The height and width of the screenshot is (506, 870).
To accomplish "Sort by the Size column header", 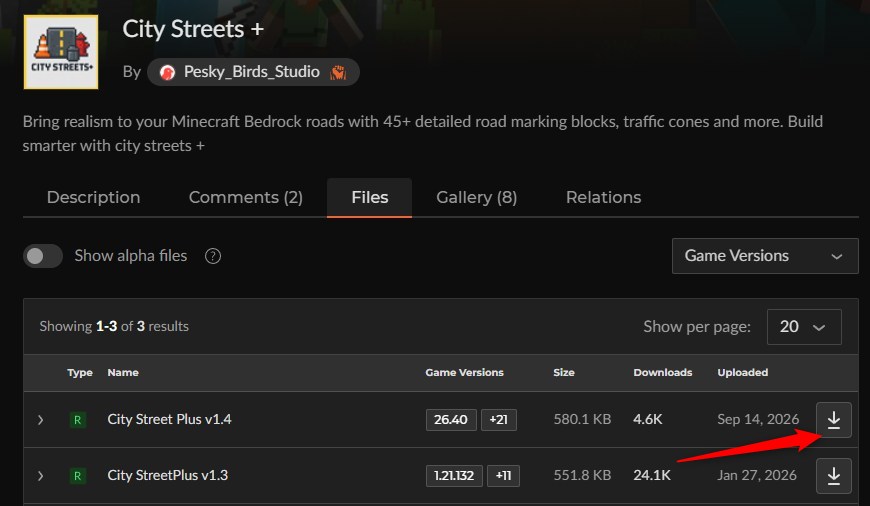I will pyautogui.click(x=564, y=372).
